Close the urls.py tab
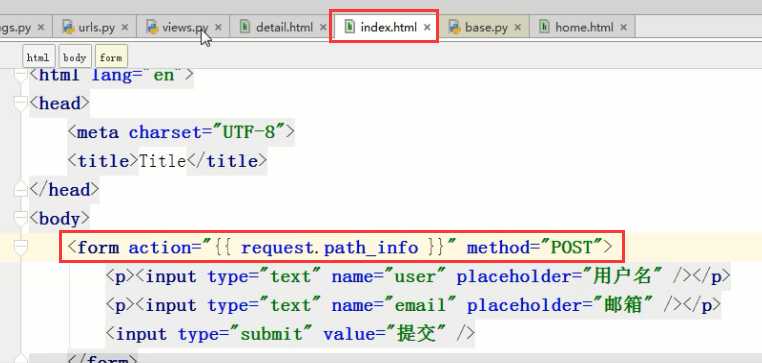Viewport: 762px width, 363px height. [125, 27]
